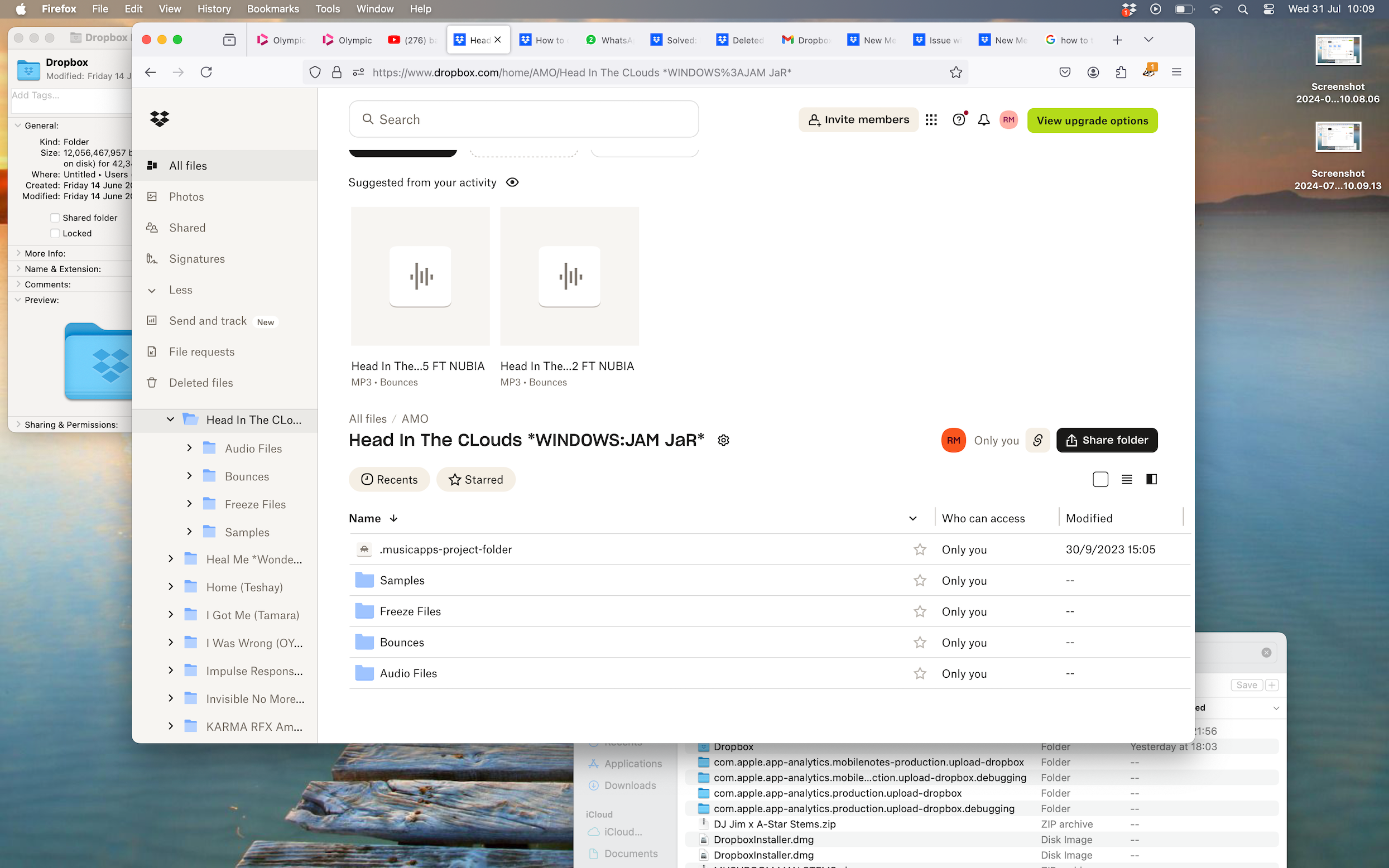Select the Starred tab in folder view

475,479
